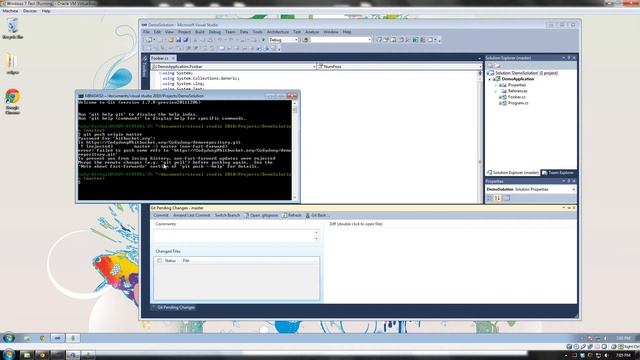
Task: Click the Cut toolbar icon
Action: (x=195, y=40)
